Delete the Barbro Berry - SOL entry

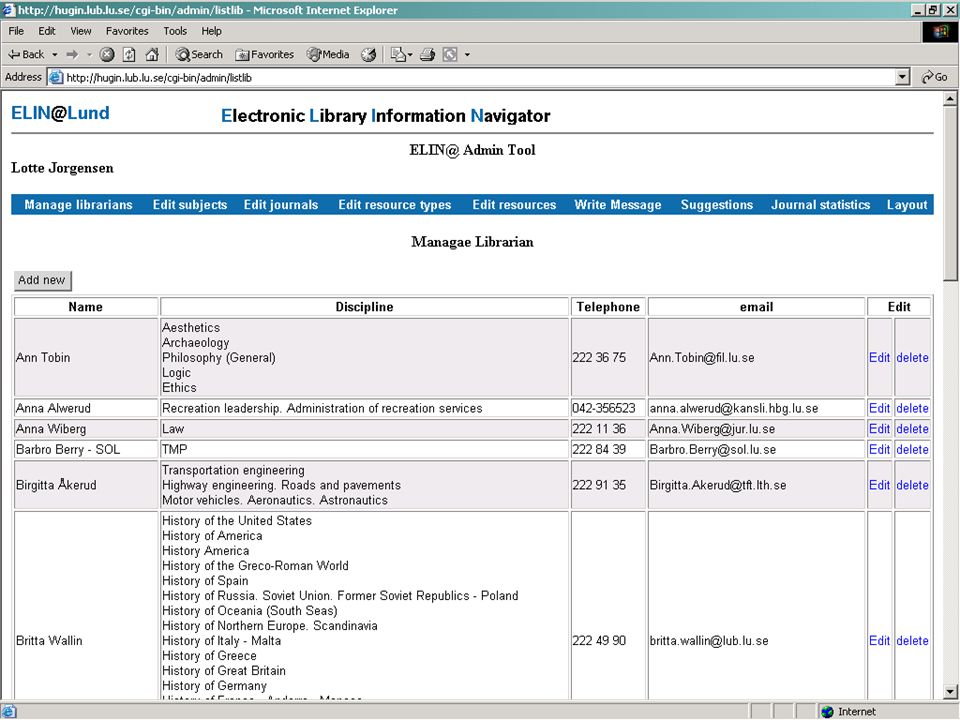click(x=912, y=449)
